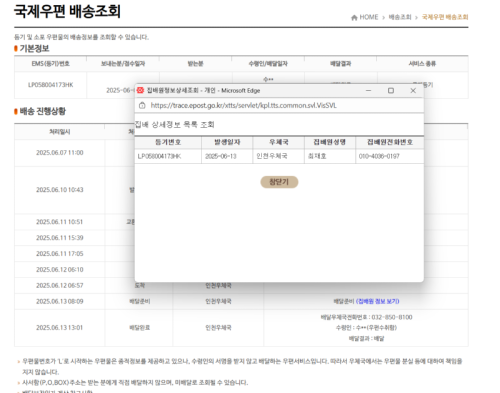Image resolution: width=500 pixels, height=393 pixels.
Task: Click 인천우체국 in the 08:09 배달준비 row
Action: (218, 302)
